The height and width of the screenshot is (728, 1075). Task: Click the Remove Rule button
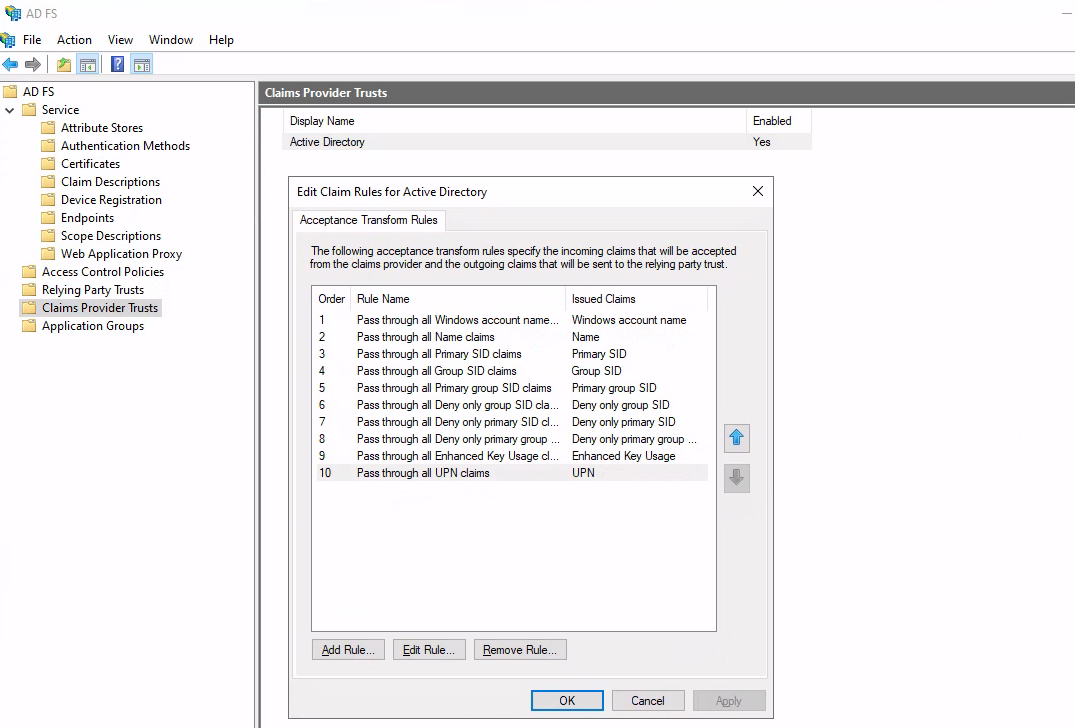[x=520, y=650]
